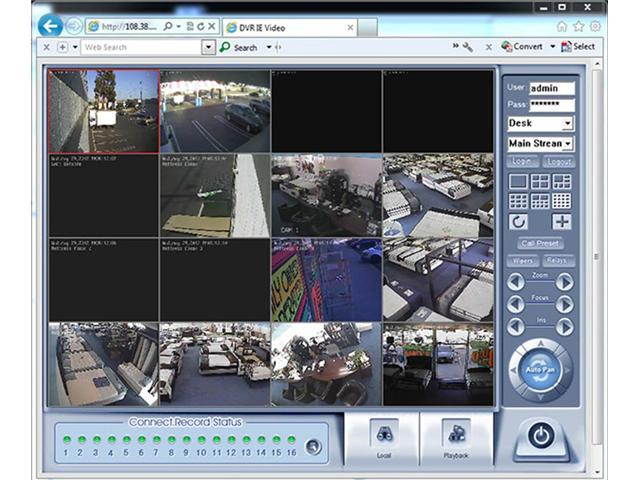The height and width of the screenshot is (480, 640).
Task: Select red-outlined first camera feed
Action: [x=104, y=111]
